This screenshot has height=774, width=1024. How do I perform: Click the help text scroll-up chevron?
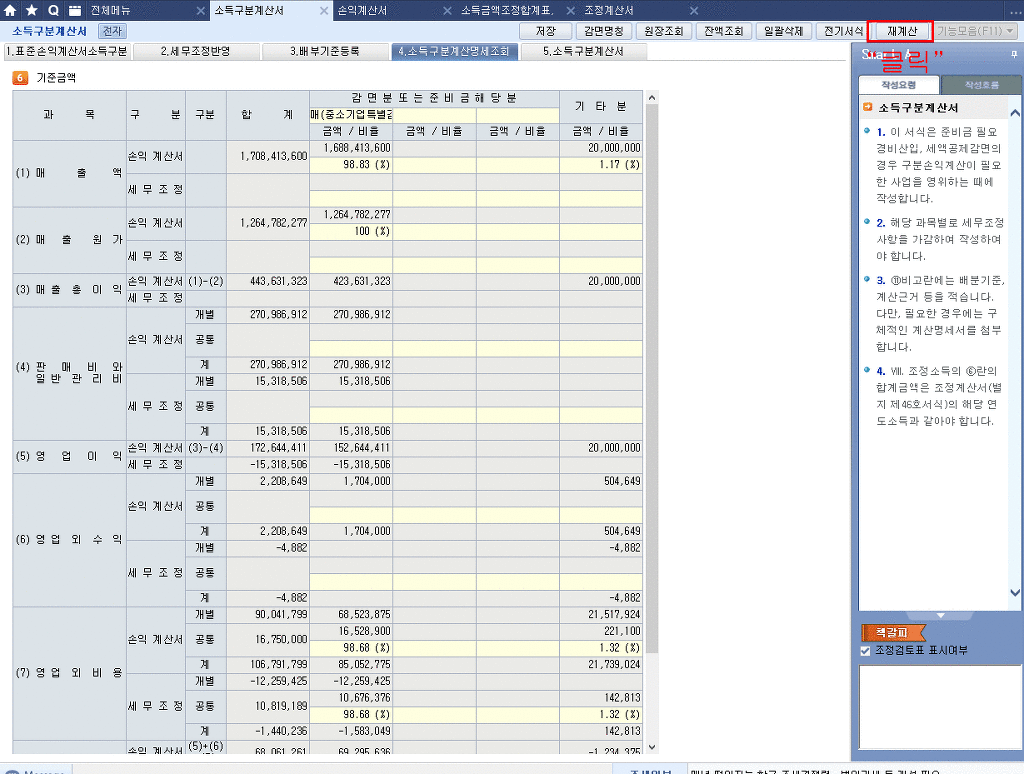tap(1015, 113)
